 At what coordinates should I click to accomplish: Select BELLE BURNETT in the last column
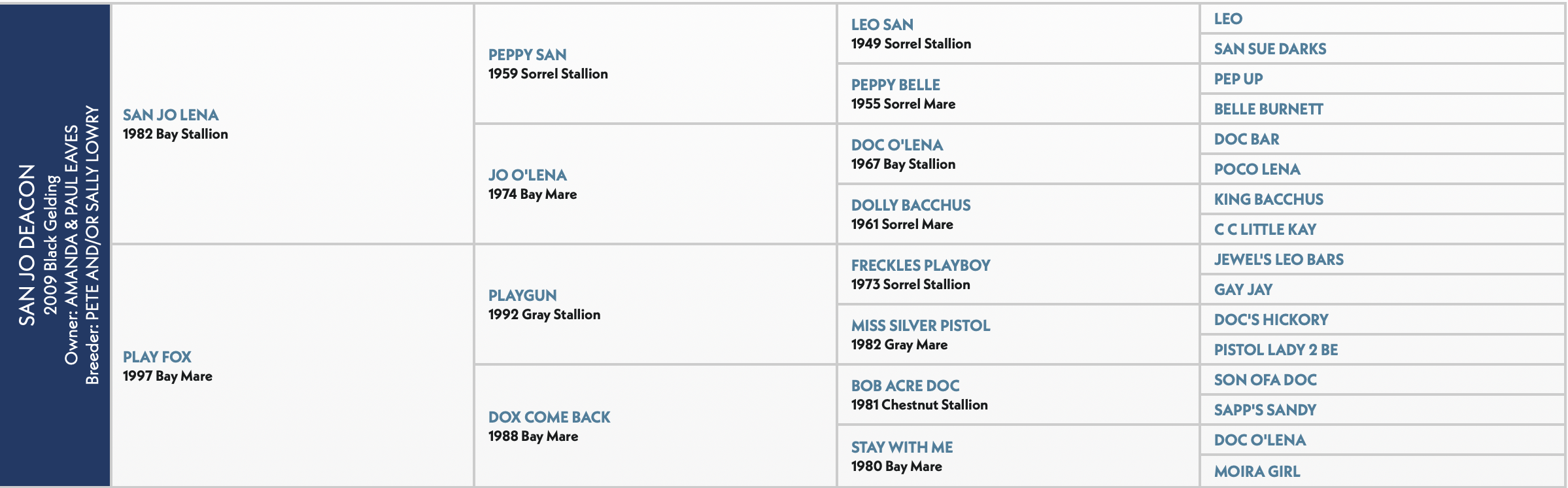point(1269,109)
